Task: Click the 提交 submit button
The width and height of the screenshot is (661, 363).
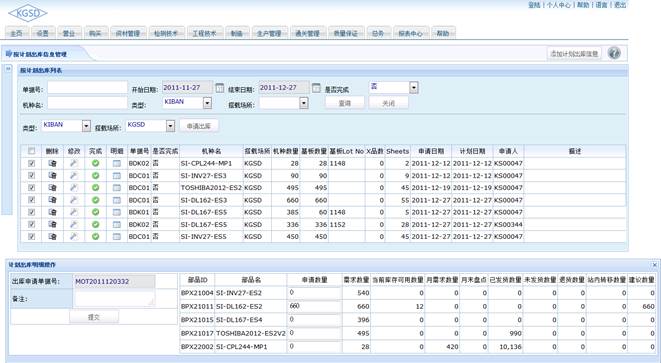Action: [x=94, y=317]
